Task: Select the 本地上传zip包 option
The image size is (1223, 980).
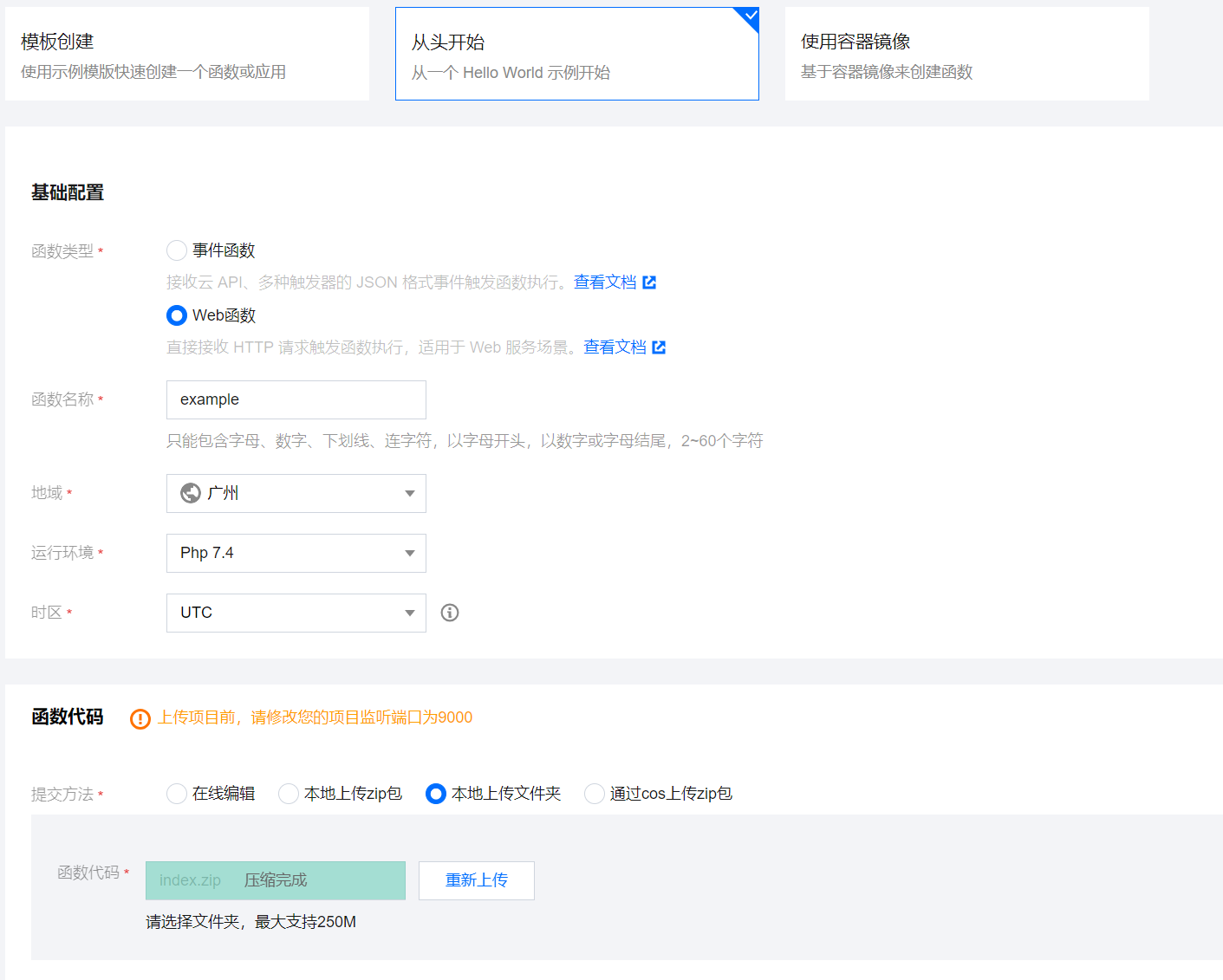Action: pos(288,793)
